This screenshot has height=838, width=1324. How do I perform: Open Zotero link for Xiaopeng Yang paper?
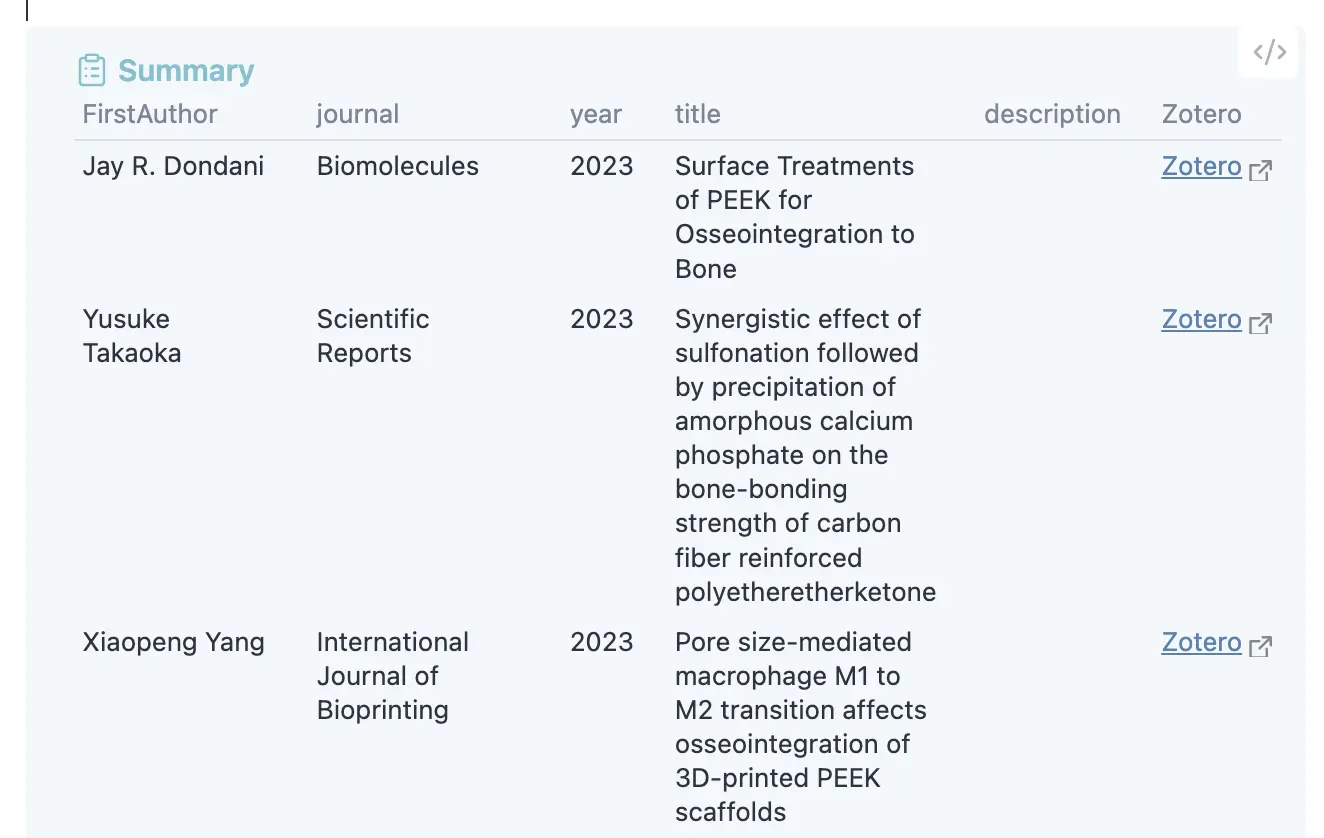point(1201,642)
